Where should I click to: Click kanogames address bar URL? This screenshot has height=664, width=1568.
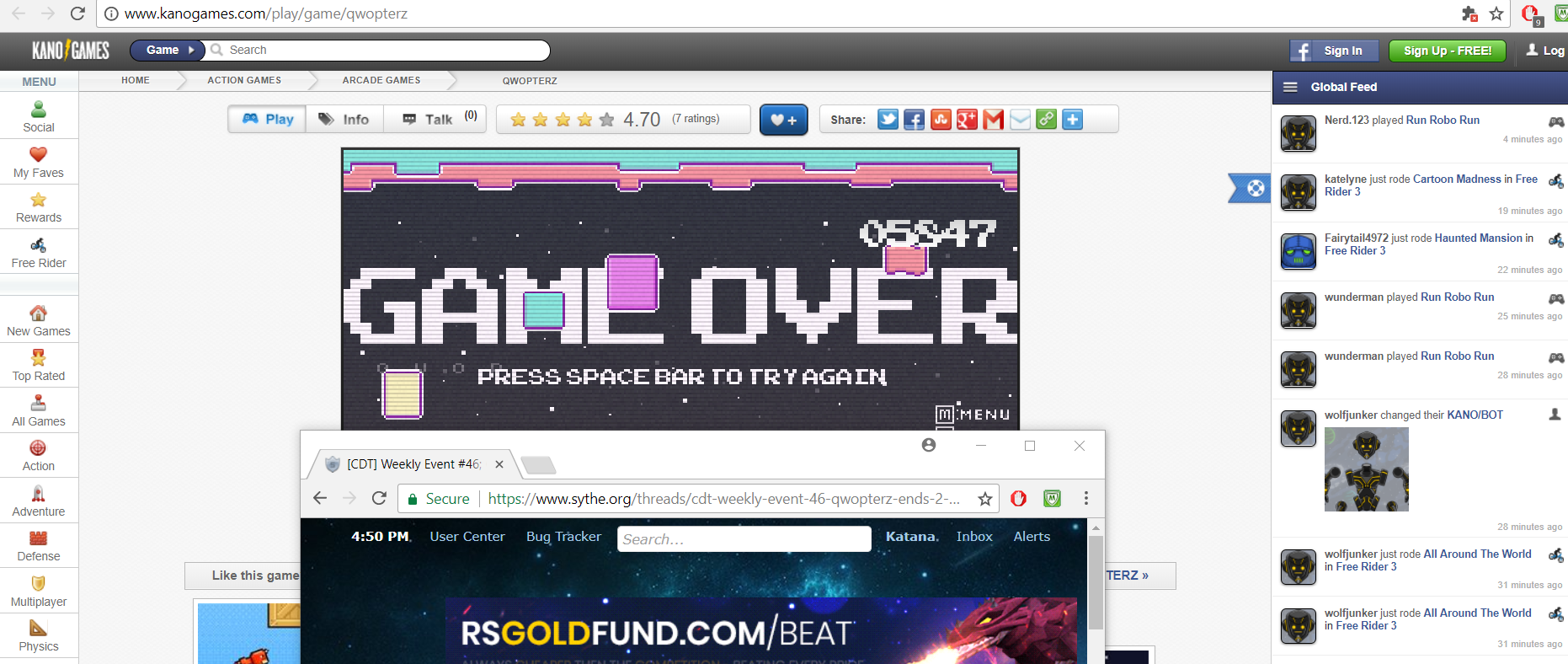coord(266,13)
